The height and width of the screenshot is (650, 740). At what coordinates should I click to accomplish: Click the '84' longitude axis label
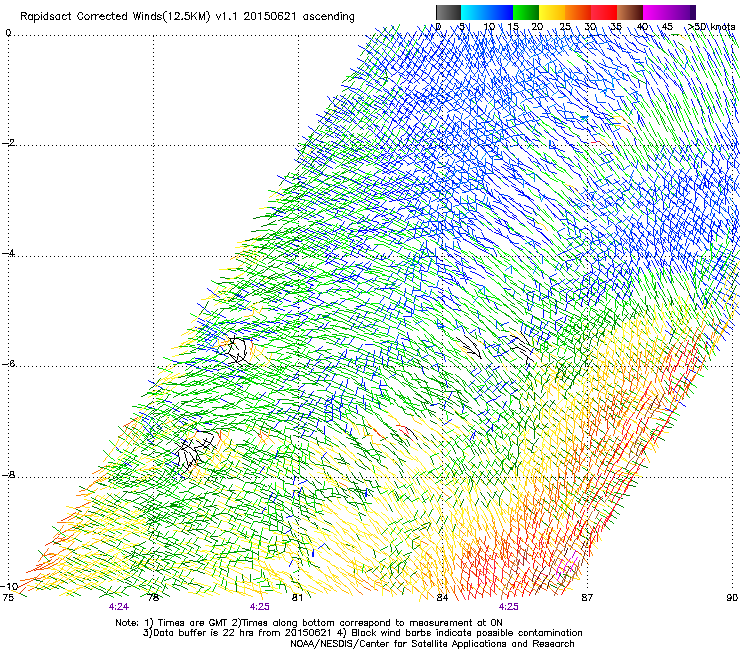(x=442, y=598)
